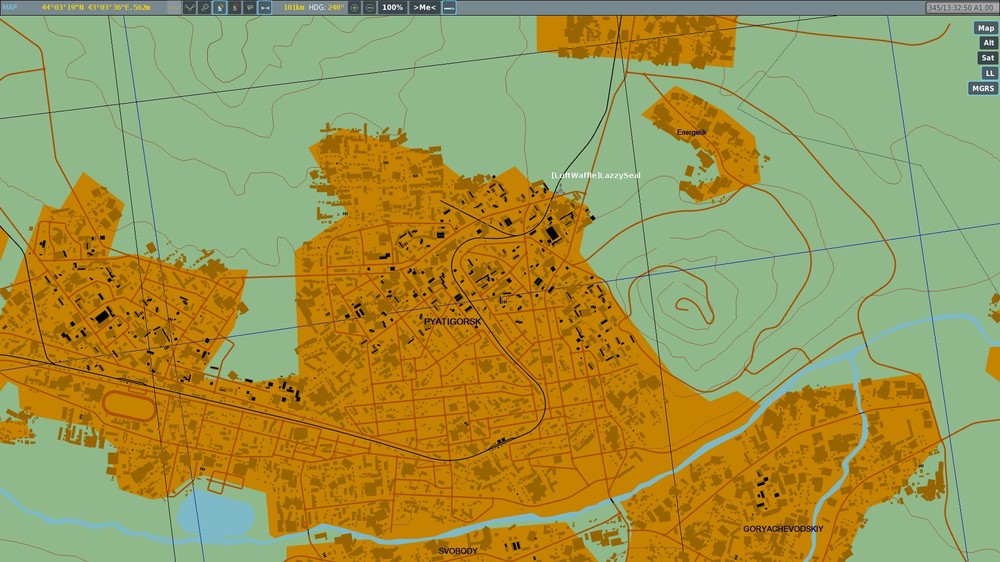Select the red marker tool icon

235,7
